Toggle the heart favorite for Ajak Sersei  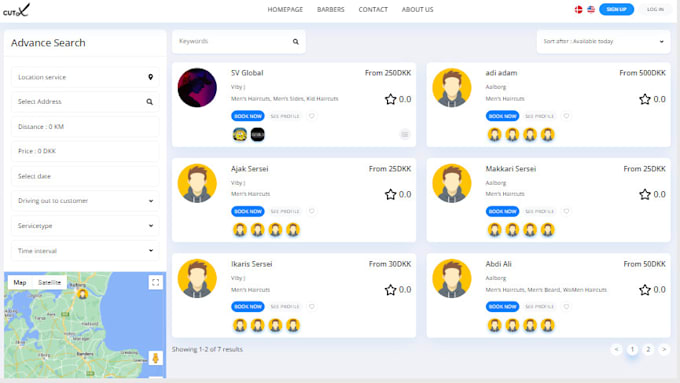(x=312, y=211)
